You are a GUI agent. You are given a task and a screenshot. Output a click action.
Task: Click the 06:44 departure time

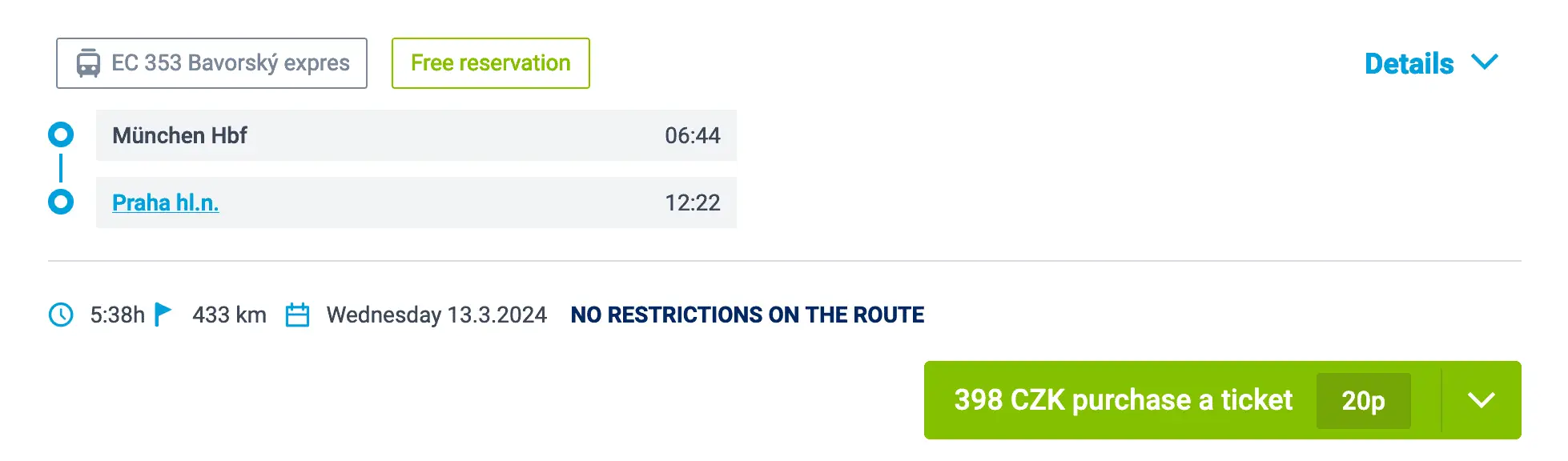tap(692, 135)
